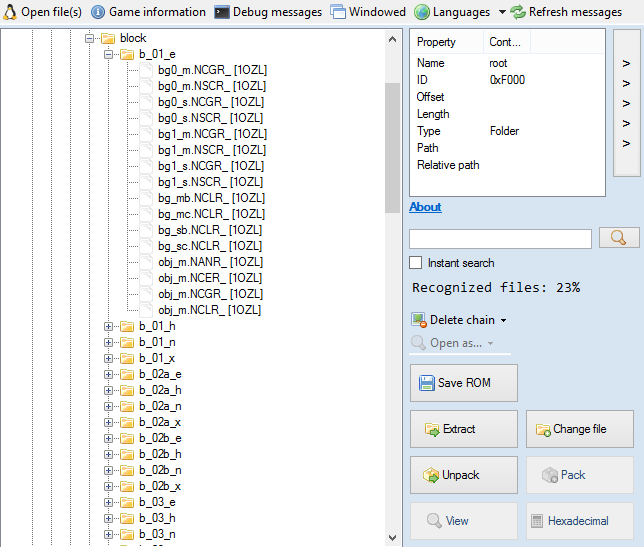
Task: Click the b_01_h folder icon
Action: (x=127, y=326)
